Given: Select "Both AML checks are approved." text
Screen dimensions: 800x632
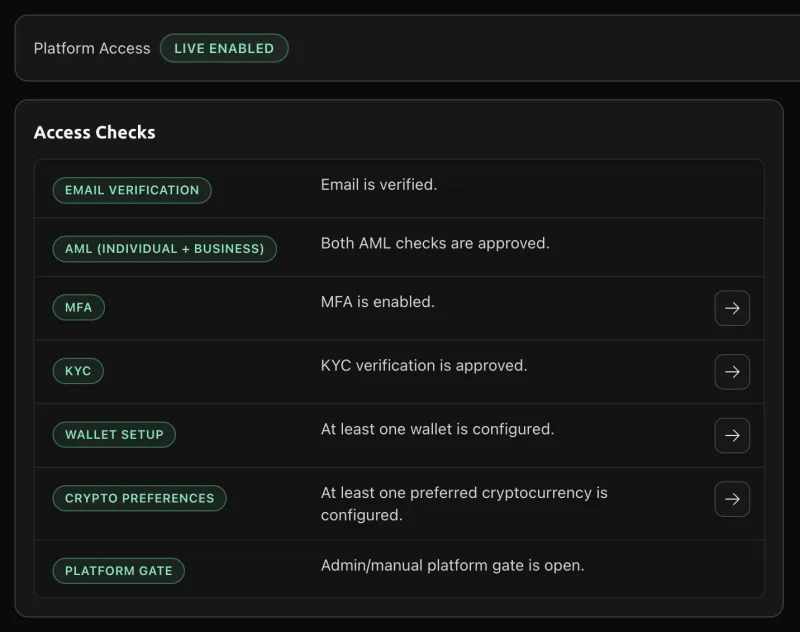Looking at the screenshot, I should pyautogui.click(x=435, y=243).
